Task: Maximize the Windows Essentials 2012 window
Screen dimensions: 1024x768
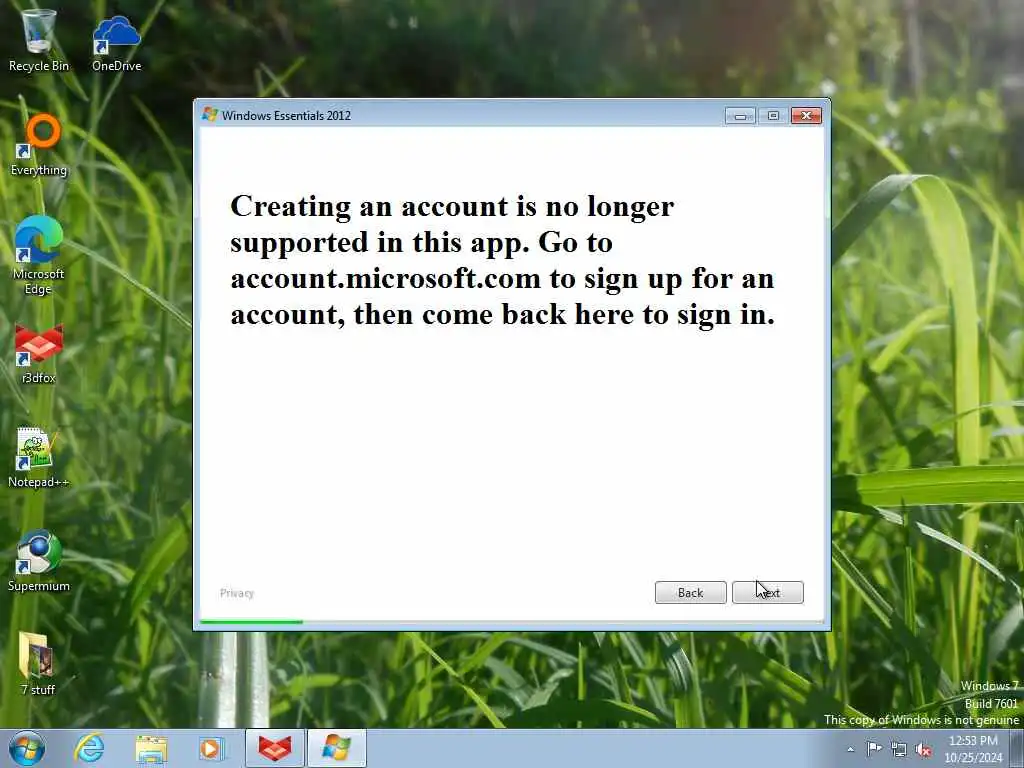Action: 773,116
